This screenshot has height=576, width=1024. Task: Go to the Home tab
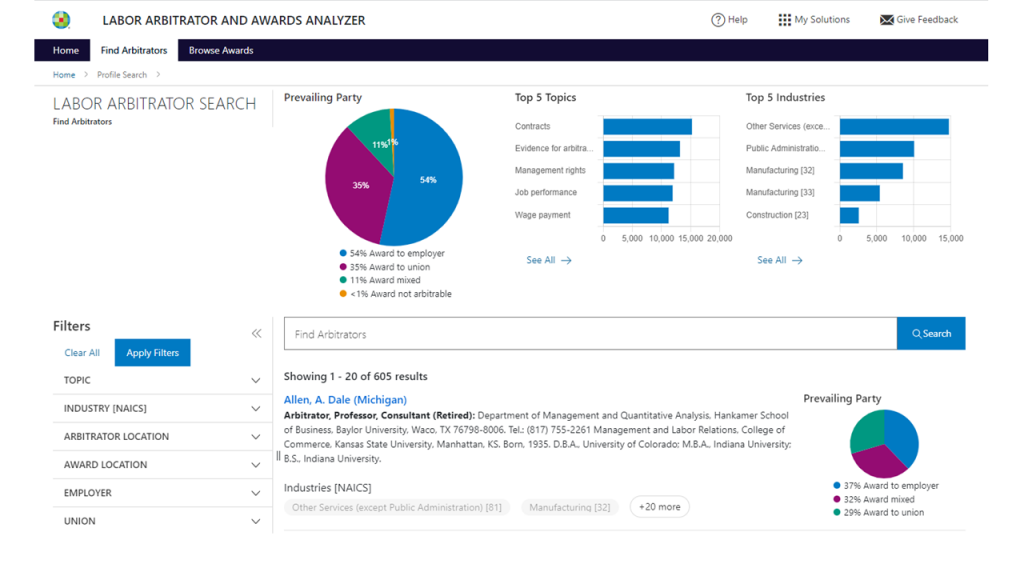66,50
